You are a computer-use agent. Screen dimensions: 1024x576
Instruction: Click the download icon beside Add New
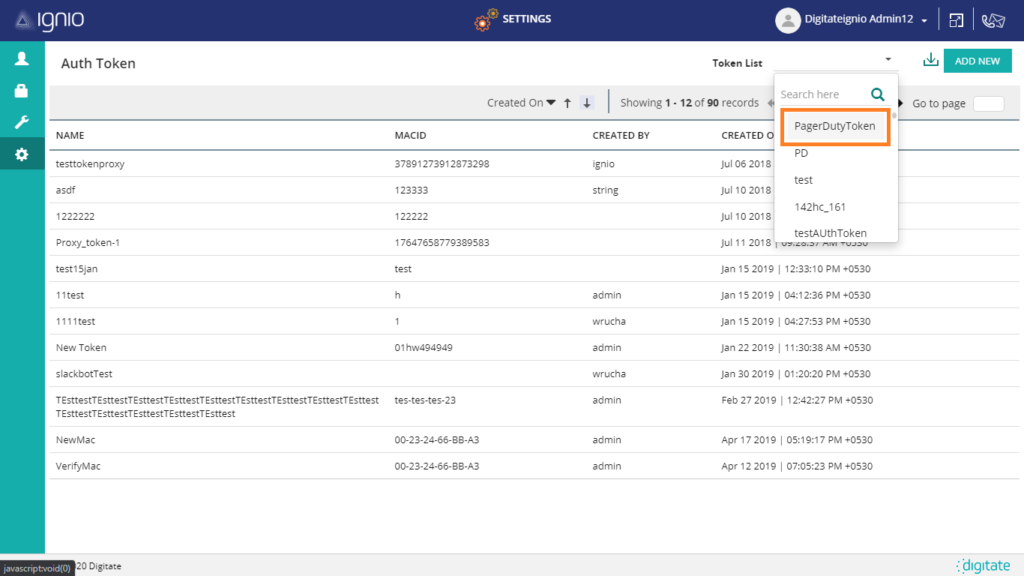(x=930, y=61)
